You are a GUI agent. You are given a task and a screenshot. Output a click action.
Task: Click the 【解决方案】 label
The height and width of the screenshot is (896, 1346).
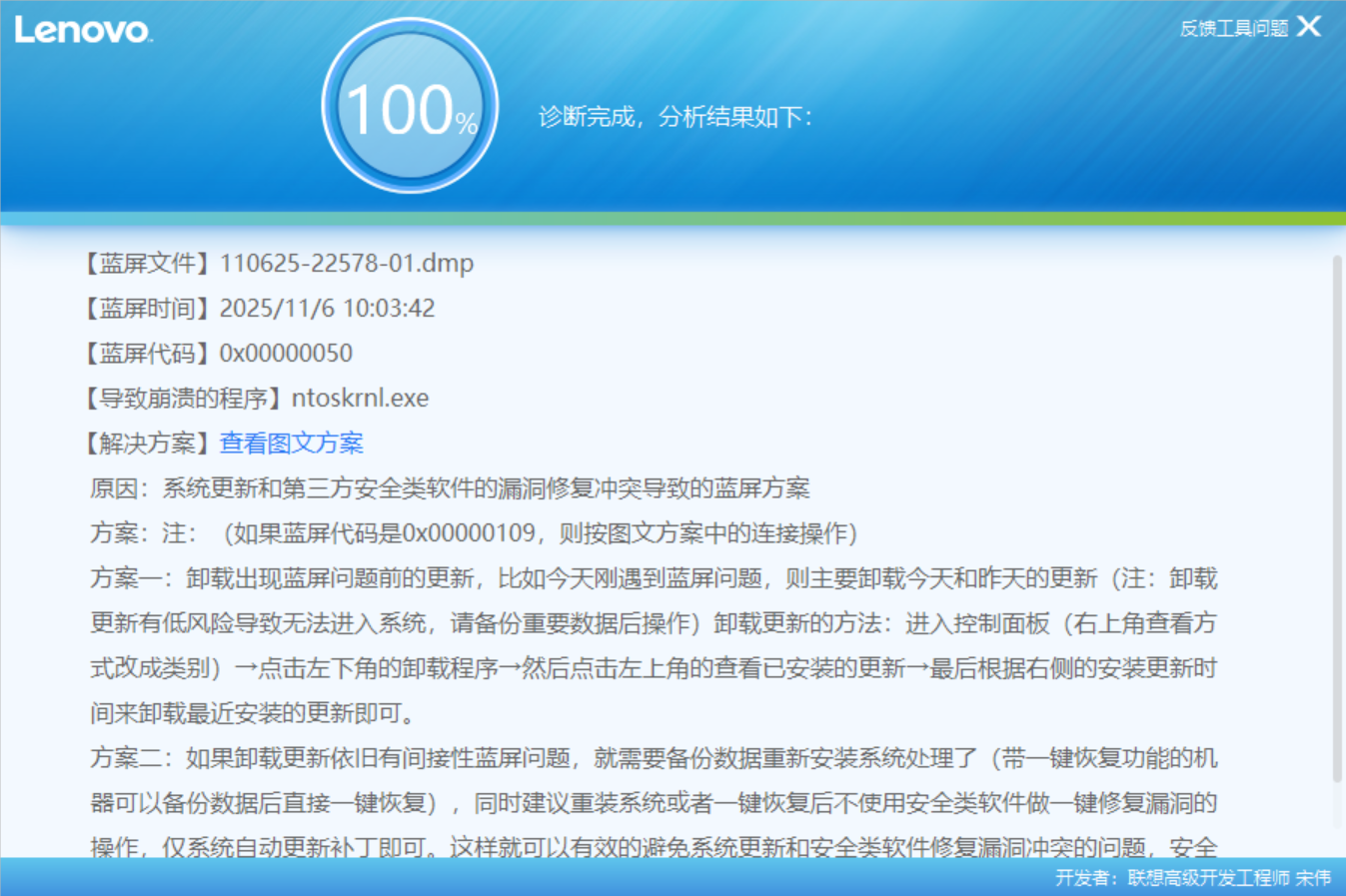(147, 443)
